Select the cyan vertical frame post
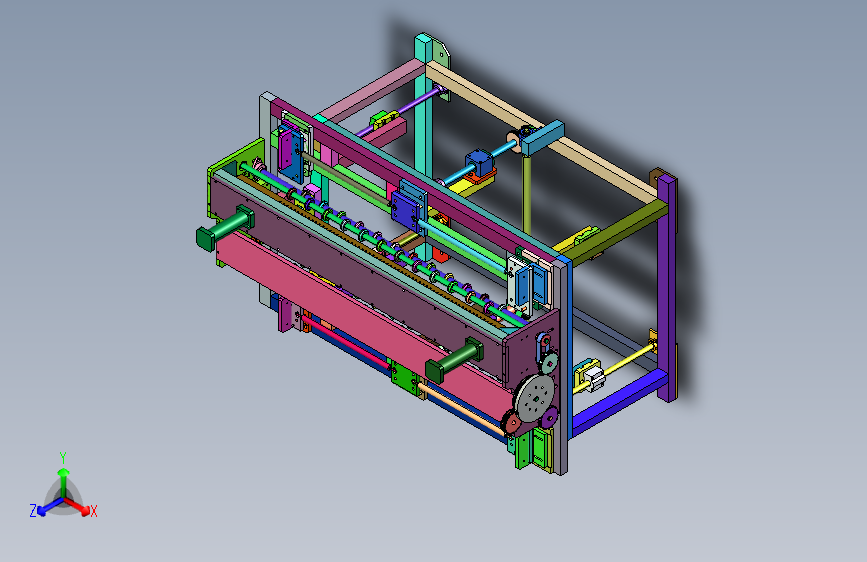 (424, 145)
